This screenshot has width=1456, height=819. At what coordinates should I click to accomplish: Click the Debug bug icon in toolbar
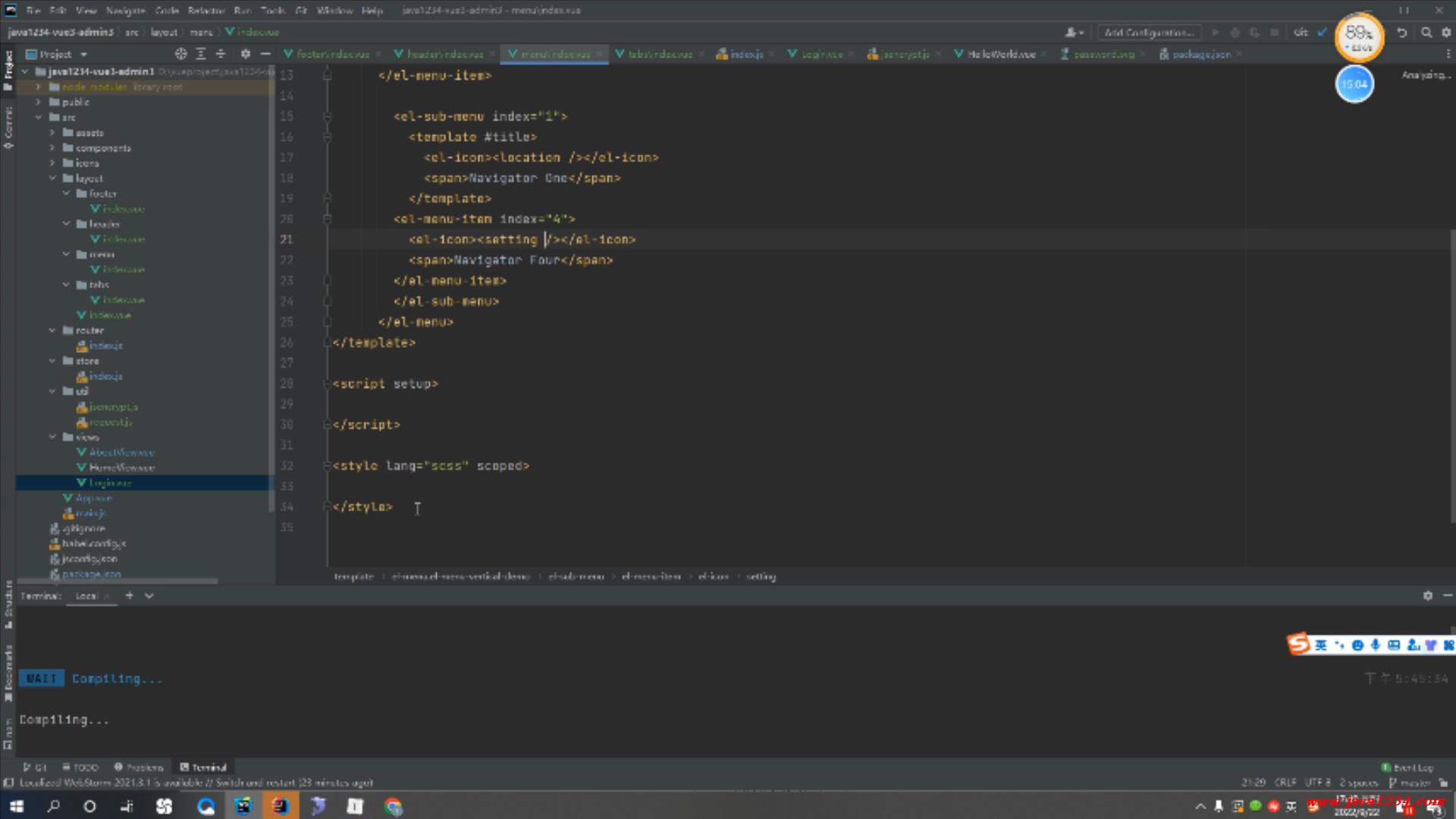[x=1235, y=33]
